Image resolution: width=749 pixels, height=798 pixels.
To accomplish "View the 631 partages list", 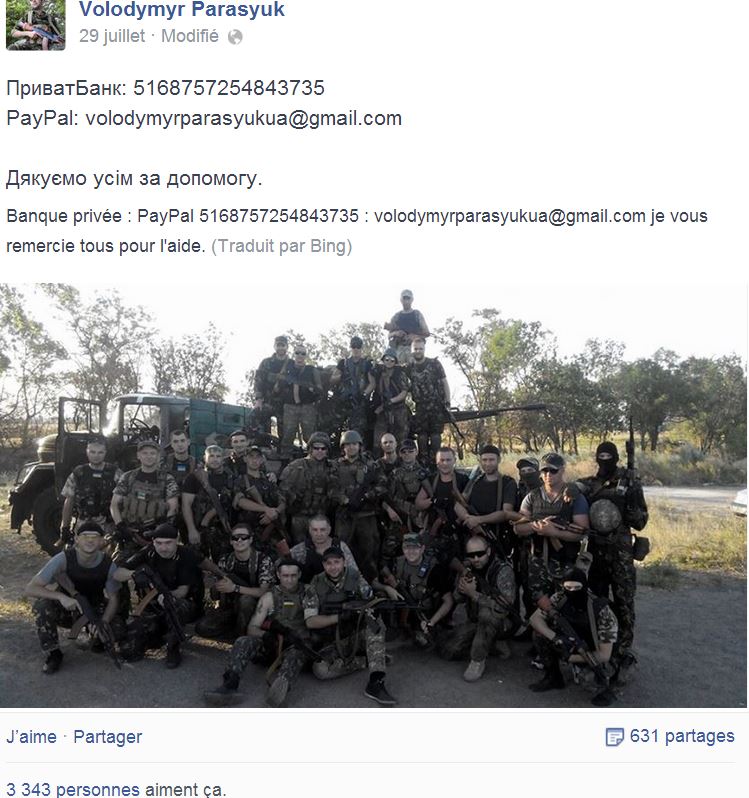I will click(x=682, y=736).
